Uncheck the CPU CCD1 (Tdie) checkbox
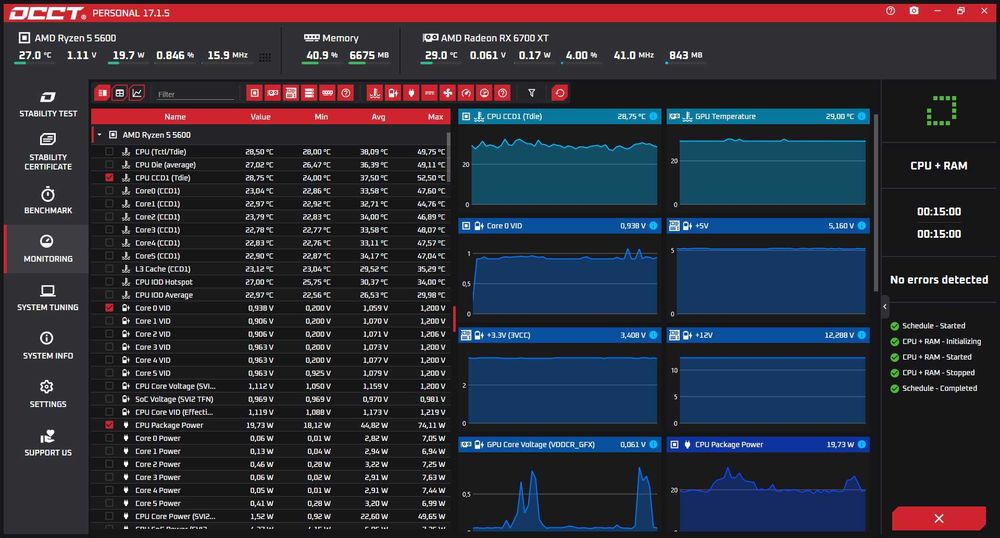The height and width of the screenshot is (538, 1000). tap(109, 177)
